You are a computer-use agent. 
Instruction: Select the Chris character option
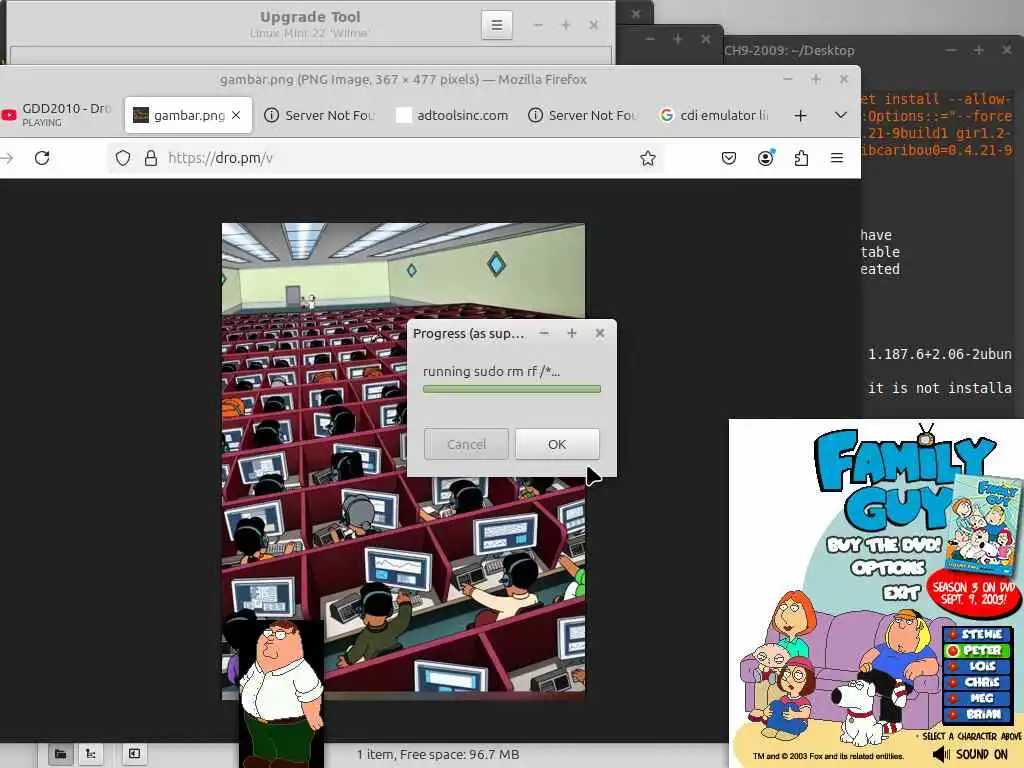[x=976, y=682]
